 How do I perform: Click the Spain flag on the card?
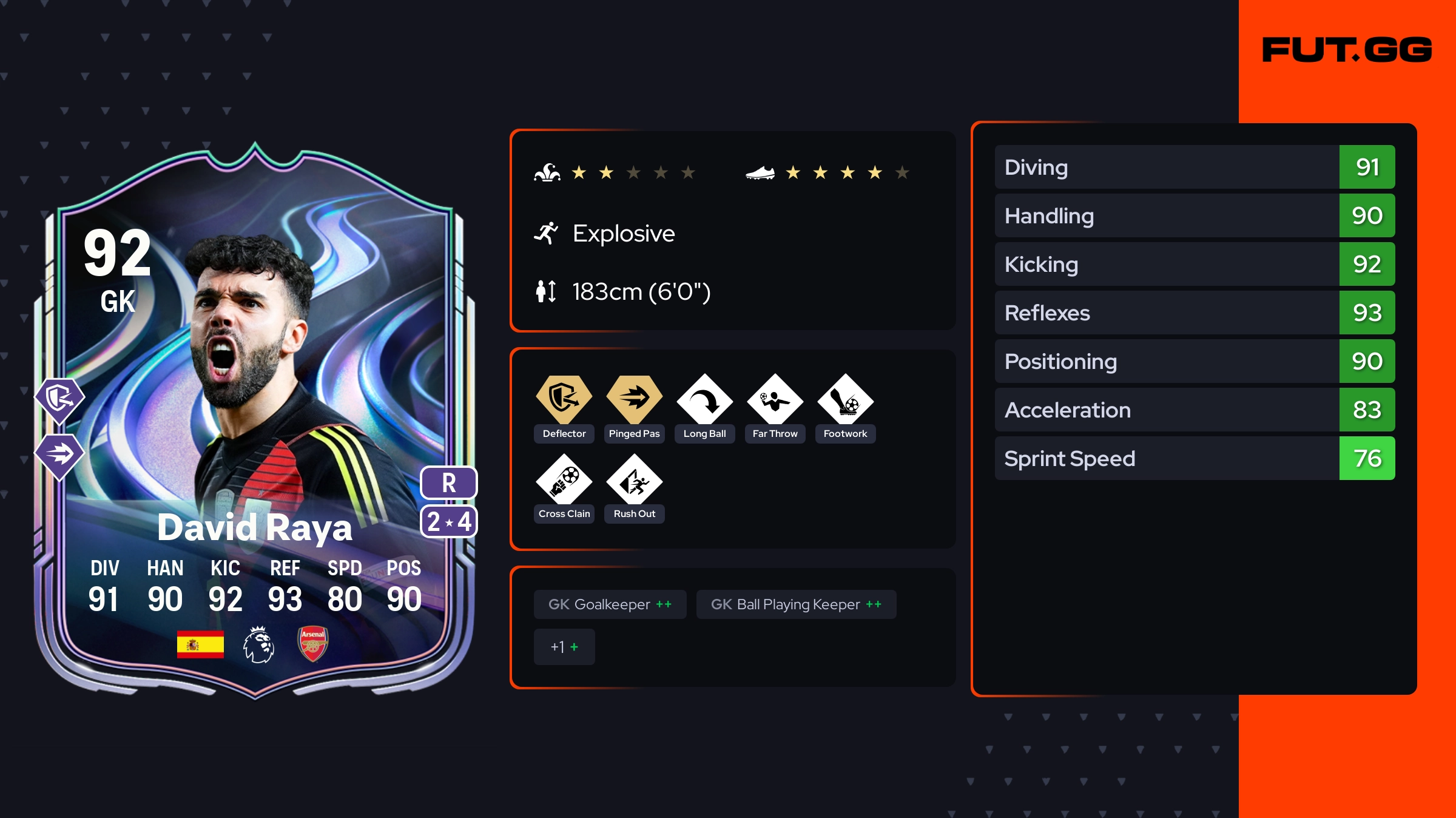(x=200, y=644)
